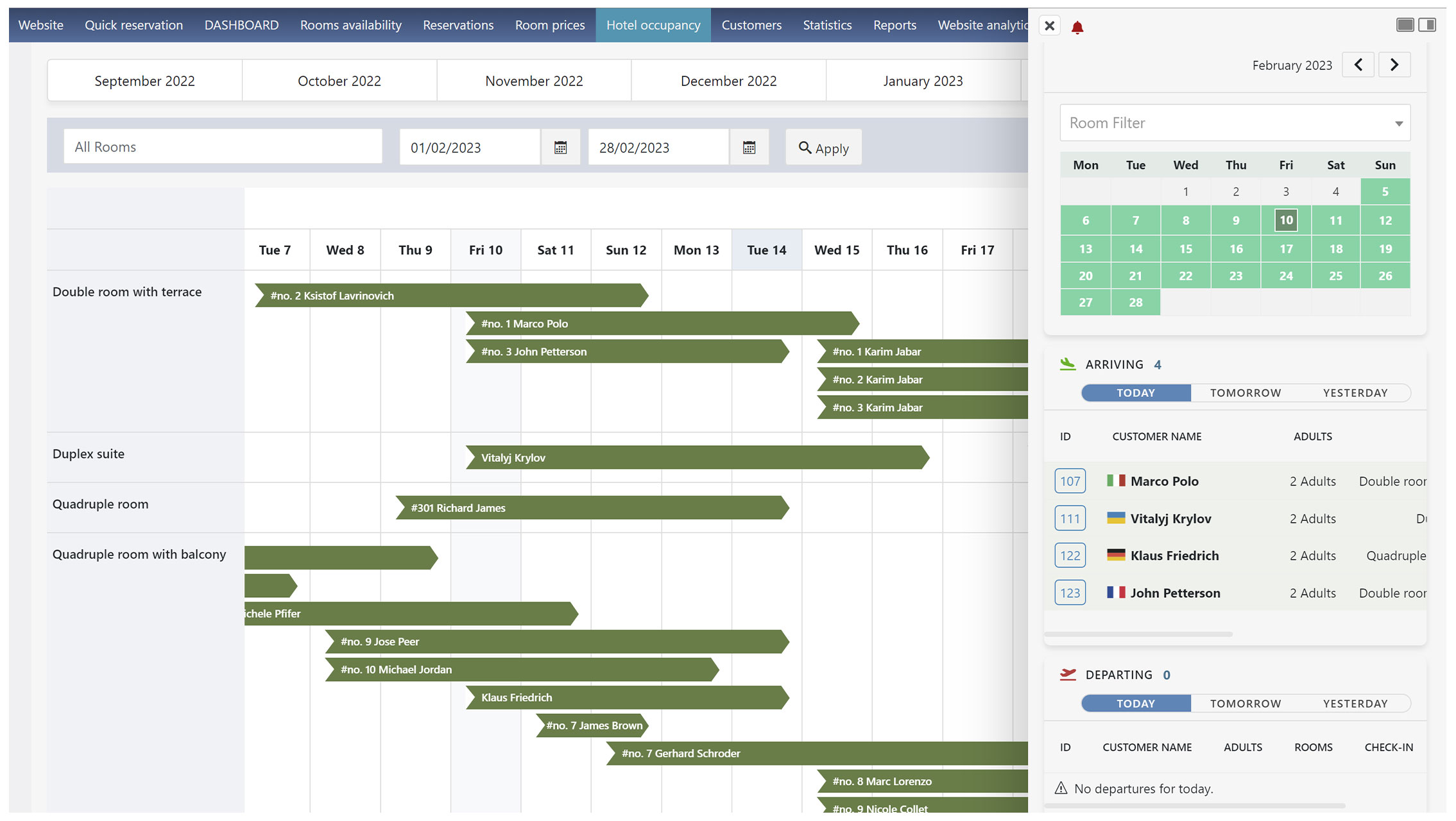The image size is (1456, 821).
Task: Go to next month arrow
Action: pyautogui.click(x=1394, y=65)
